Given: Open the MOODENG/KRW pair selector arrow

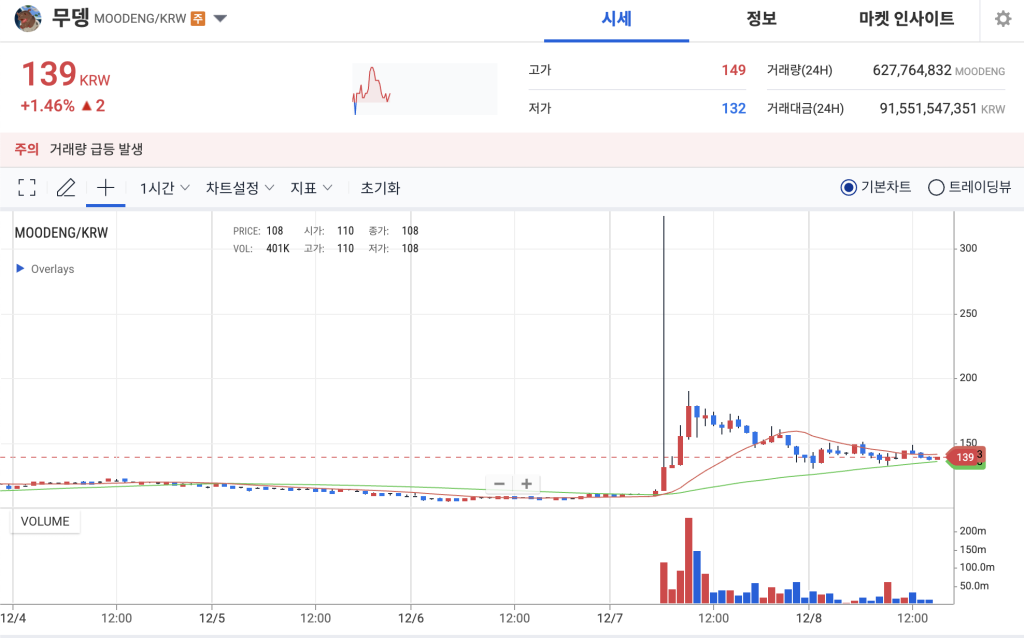Looking at the screenshot, I should pyautogui.click(x=222, y=18).
